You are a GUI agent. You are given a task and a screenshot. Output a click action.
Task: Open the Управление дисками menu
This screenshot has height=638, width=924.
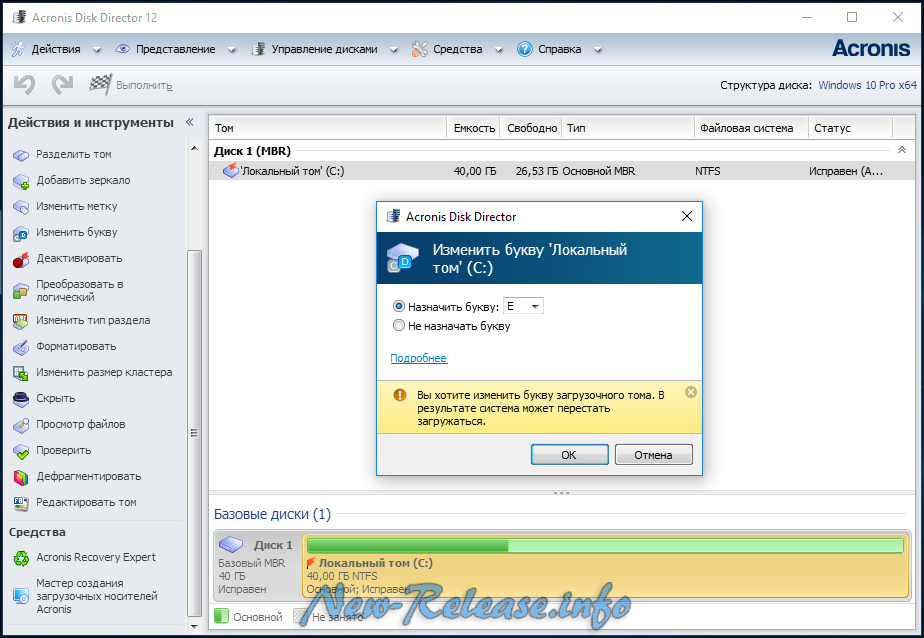point(324,49)
